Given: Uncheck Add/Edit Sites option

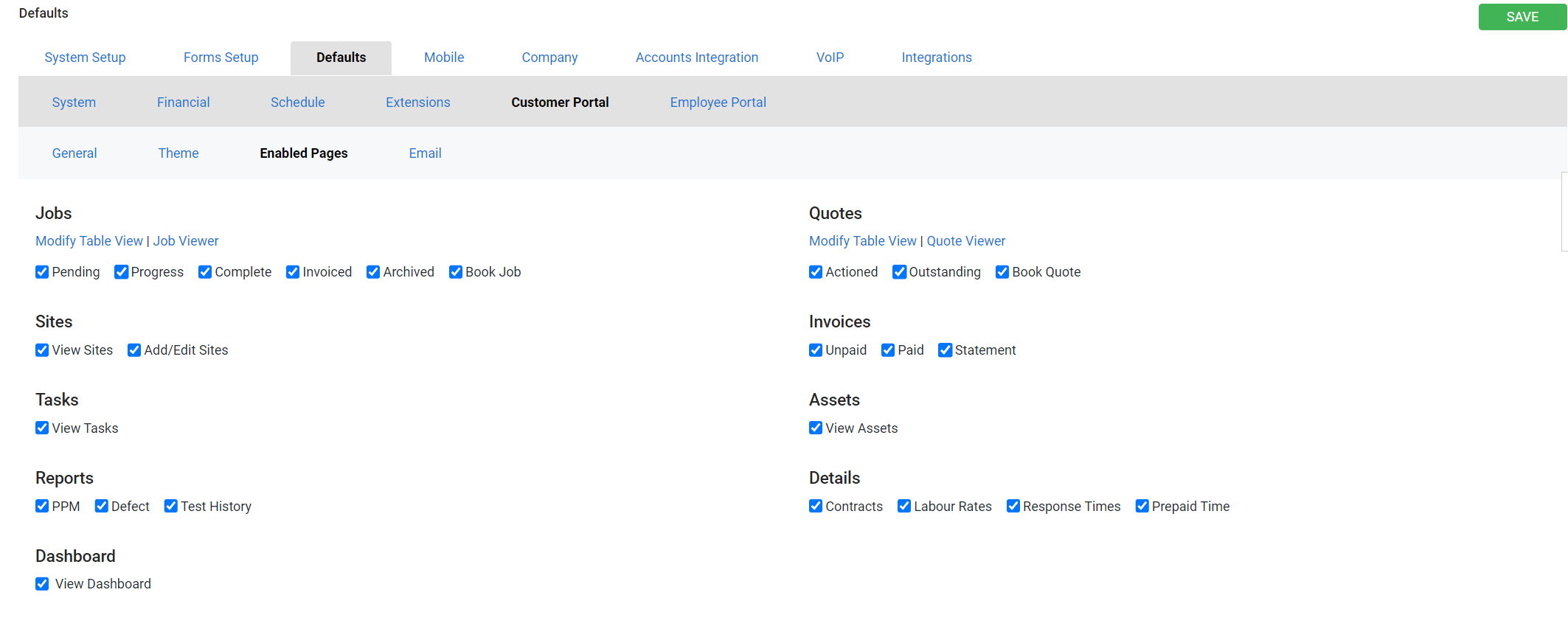Looking at the screenshot, I should coord(134,350).
